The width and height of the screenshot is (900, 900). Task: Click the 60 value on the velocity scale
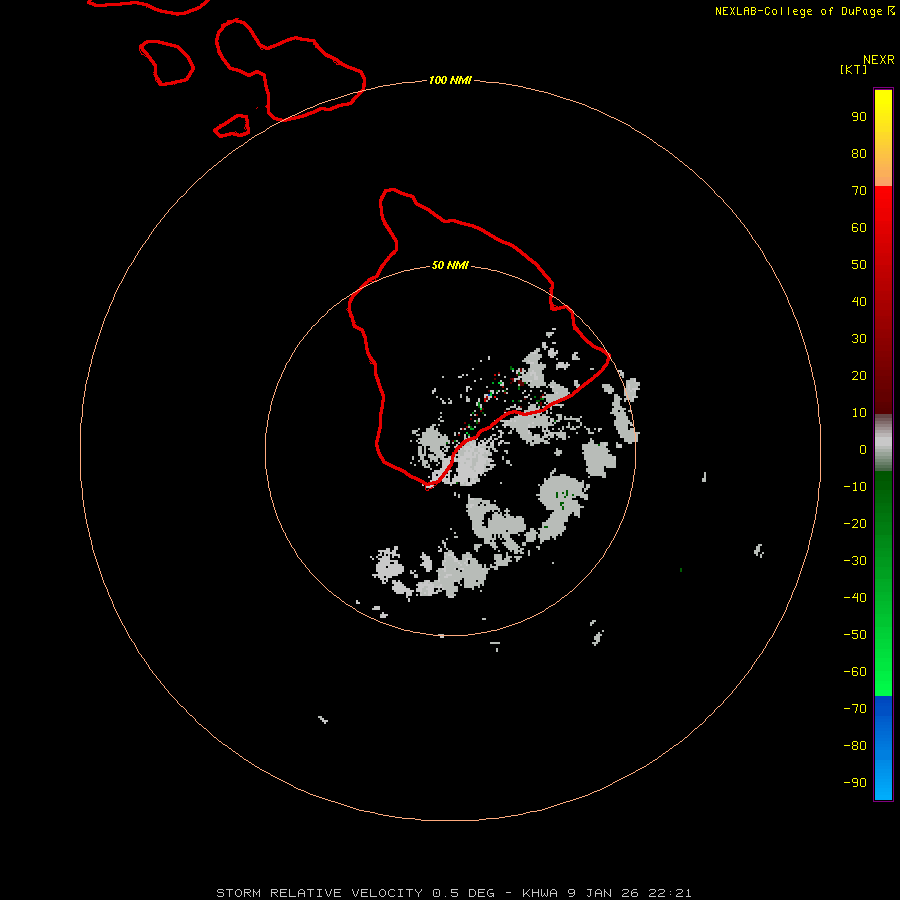[859, 227]
